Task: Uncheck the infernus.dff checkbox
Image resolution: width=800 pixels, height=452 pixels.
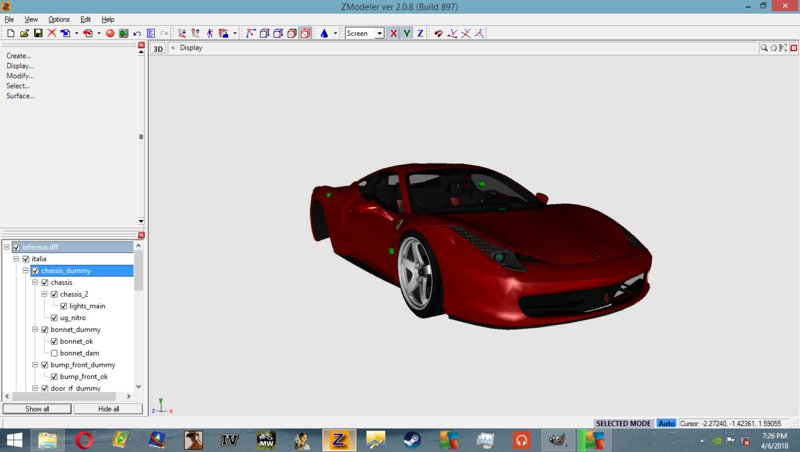Action: point(16,247)
